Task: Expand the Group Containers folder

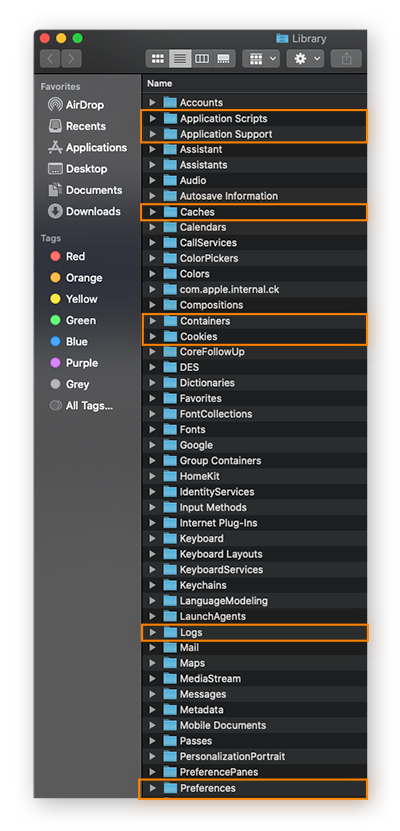Action: point(153,461)
